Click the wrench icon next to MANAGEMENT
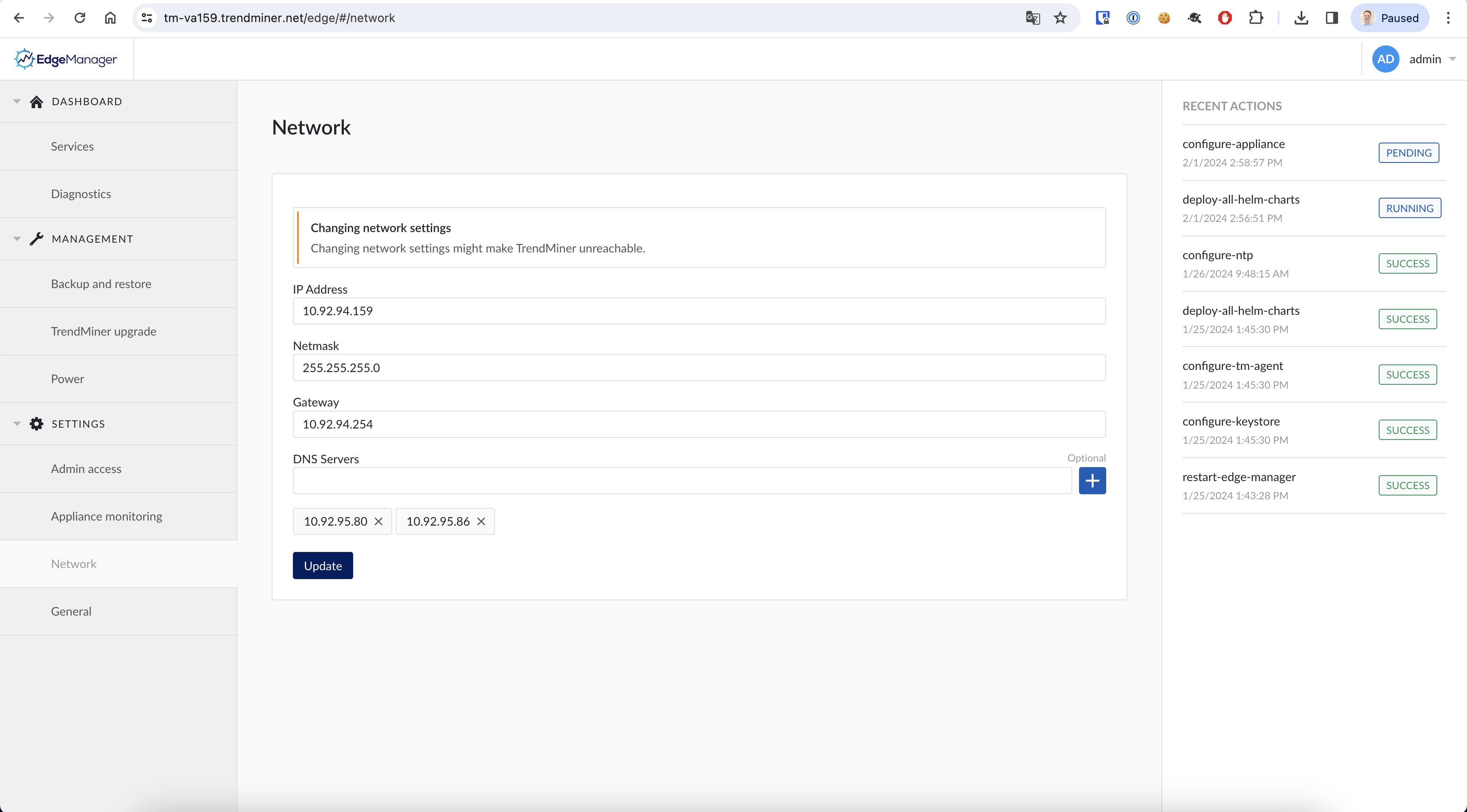The height and width of the screenshot is (812, 1467). pyautogui.click(x=37, y=238)
